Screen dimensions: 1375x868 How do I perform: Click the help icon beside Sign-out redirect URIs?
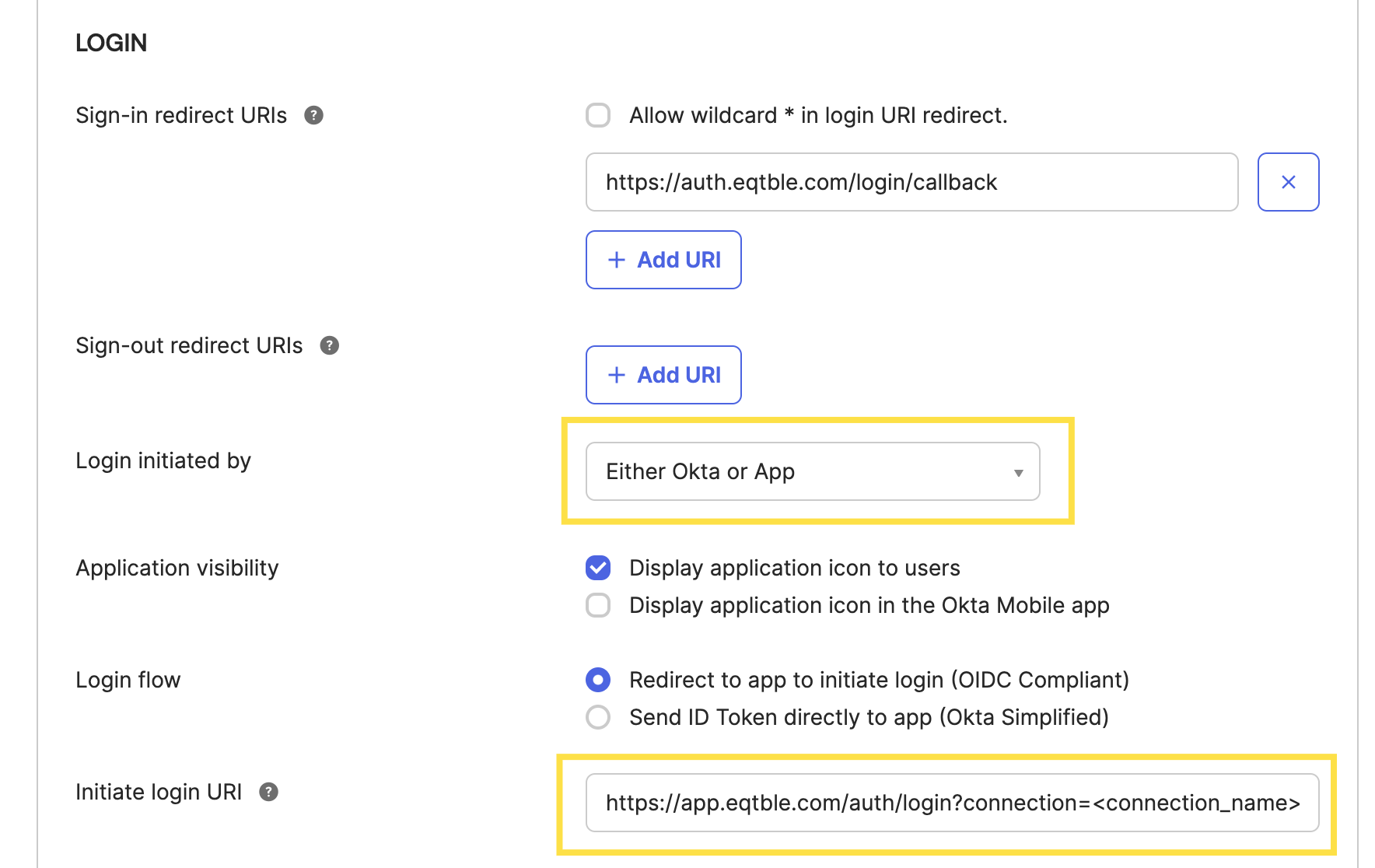328,345
